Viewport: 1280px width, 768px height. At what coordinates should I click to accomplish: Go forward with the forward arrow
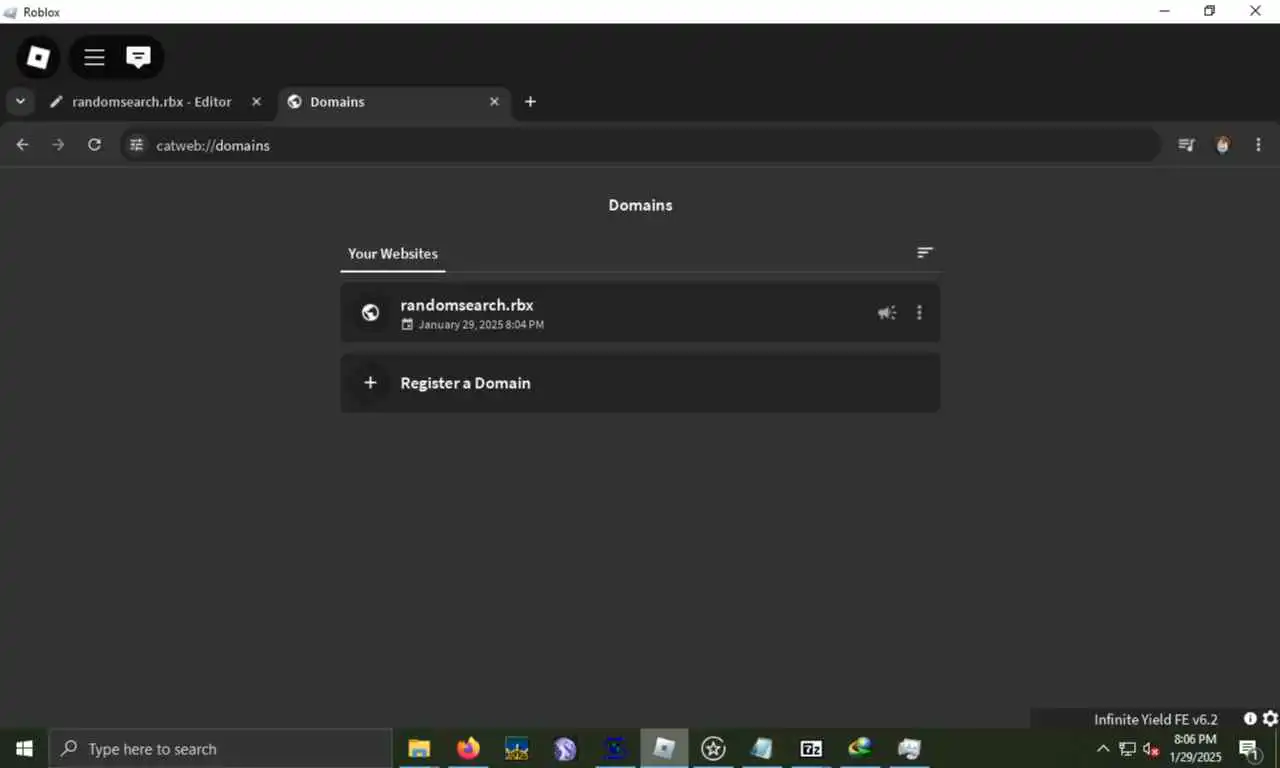click(x=58, y=145)
